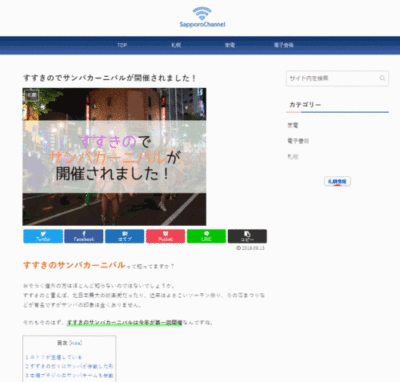Bookmark the article with はてブ
The height and width of the screenshot is (382, 400).
point(125,236)
